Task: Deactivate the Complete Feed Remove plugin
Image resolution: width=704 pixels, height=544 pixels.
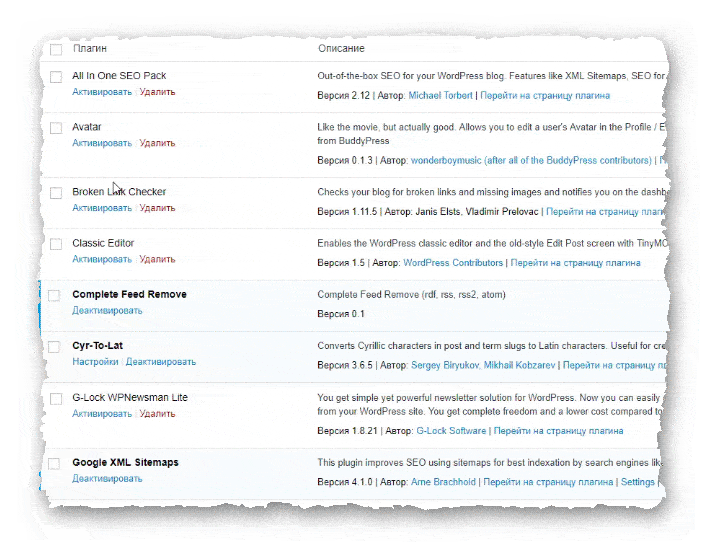Action: click(x=107, y=311)
